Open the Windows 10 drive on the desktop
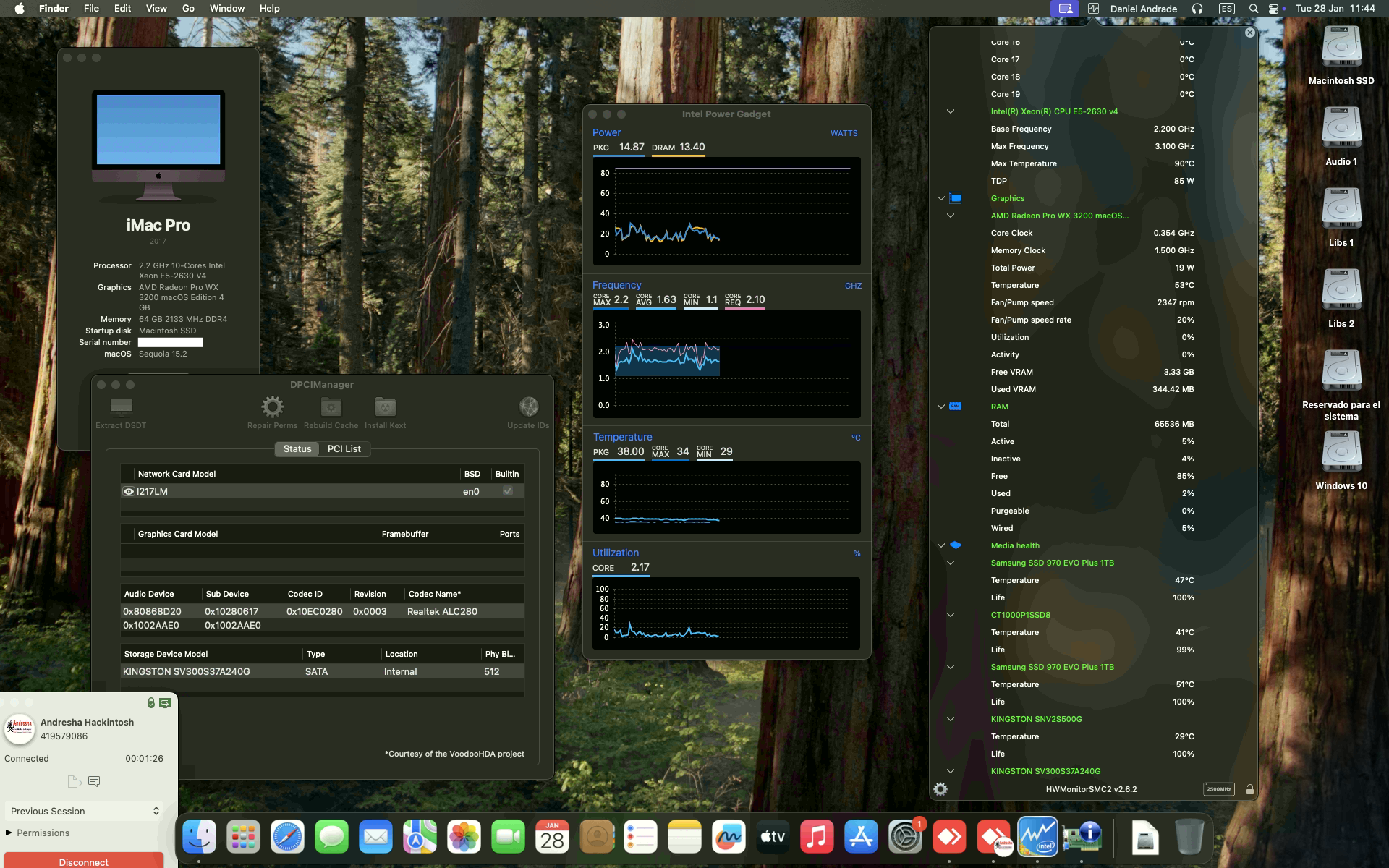Image resolution: width=1389 pixels, height=868 pixels. click(1341, 451)
